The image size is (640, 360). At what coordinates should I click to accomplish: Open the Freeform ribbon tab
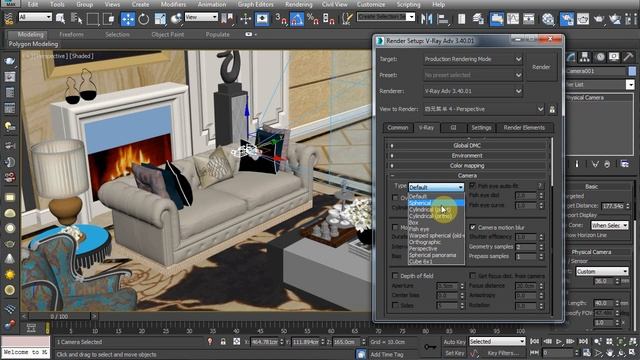click(71, 35)
